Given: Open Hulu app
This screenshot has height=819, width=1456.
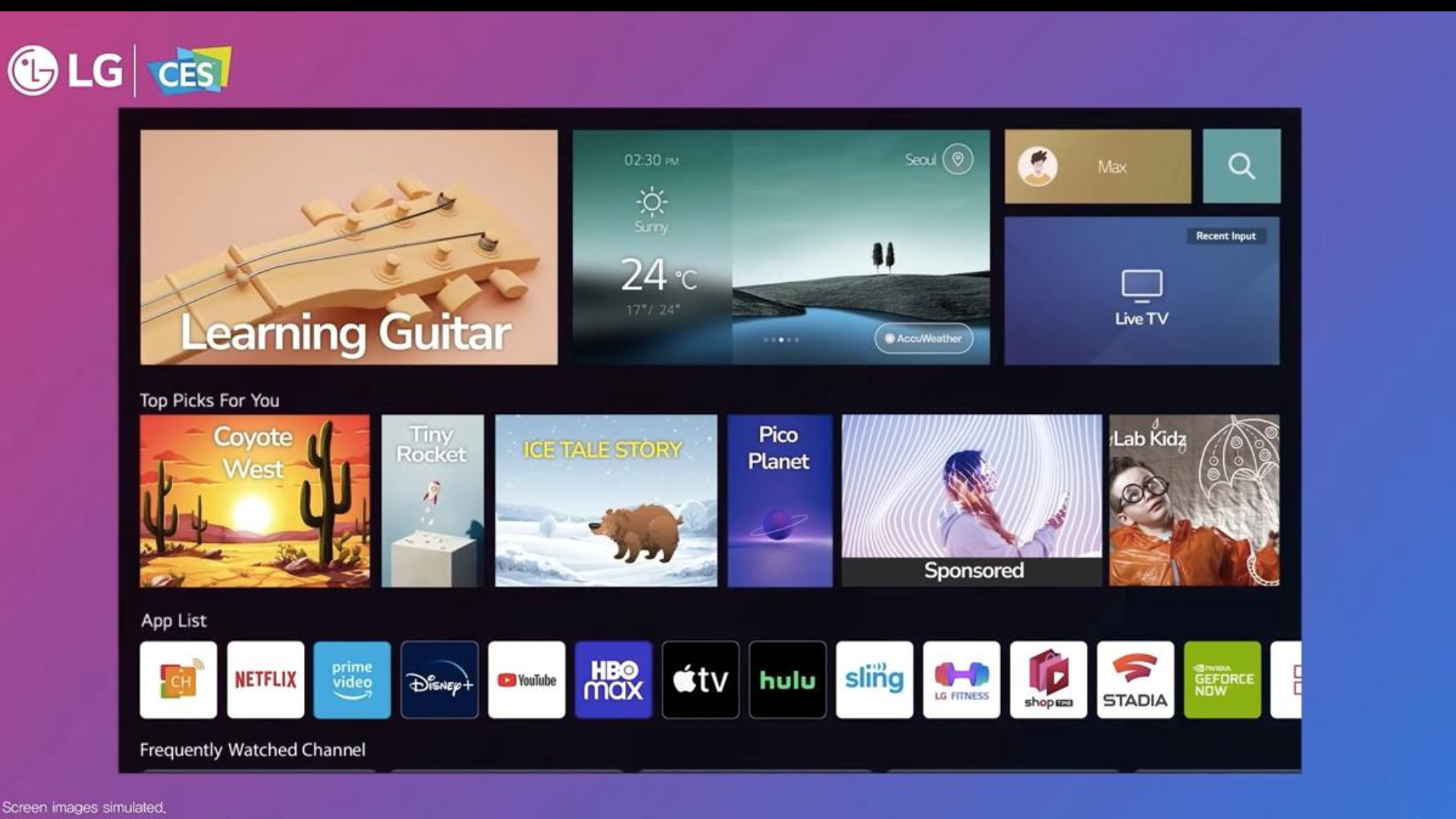Looking at the screenshot, I should tap(787, 680).
